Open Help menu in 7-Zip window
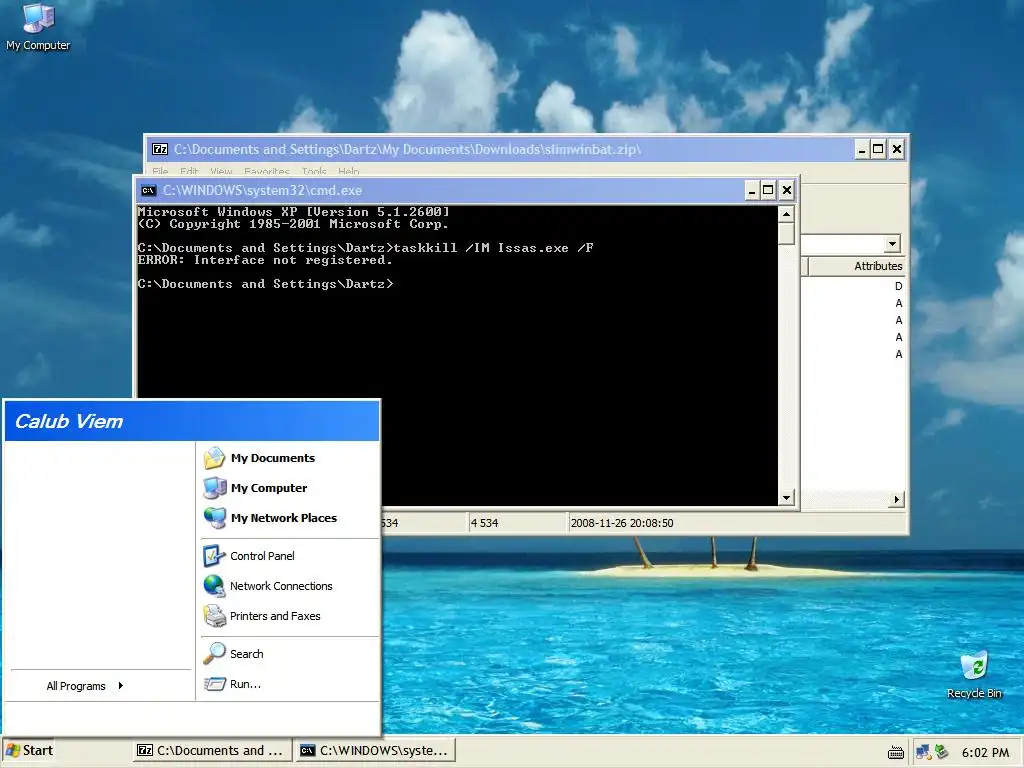1024x768 pixels. 348,171
